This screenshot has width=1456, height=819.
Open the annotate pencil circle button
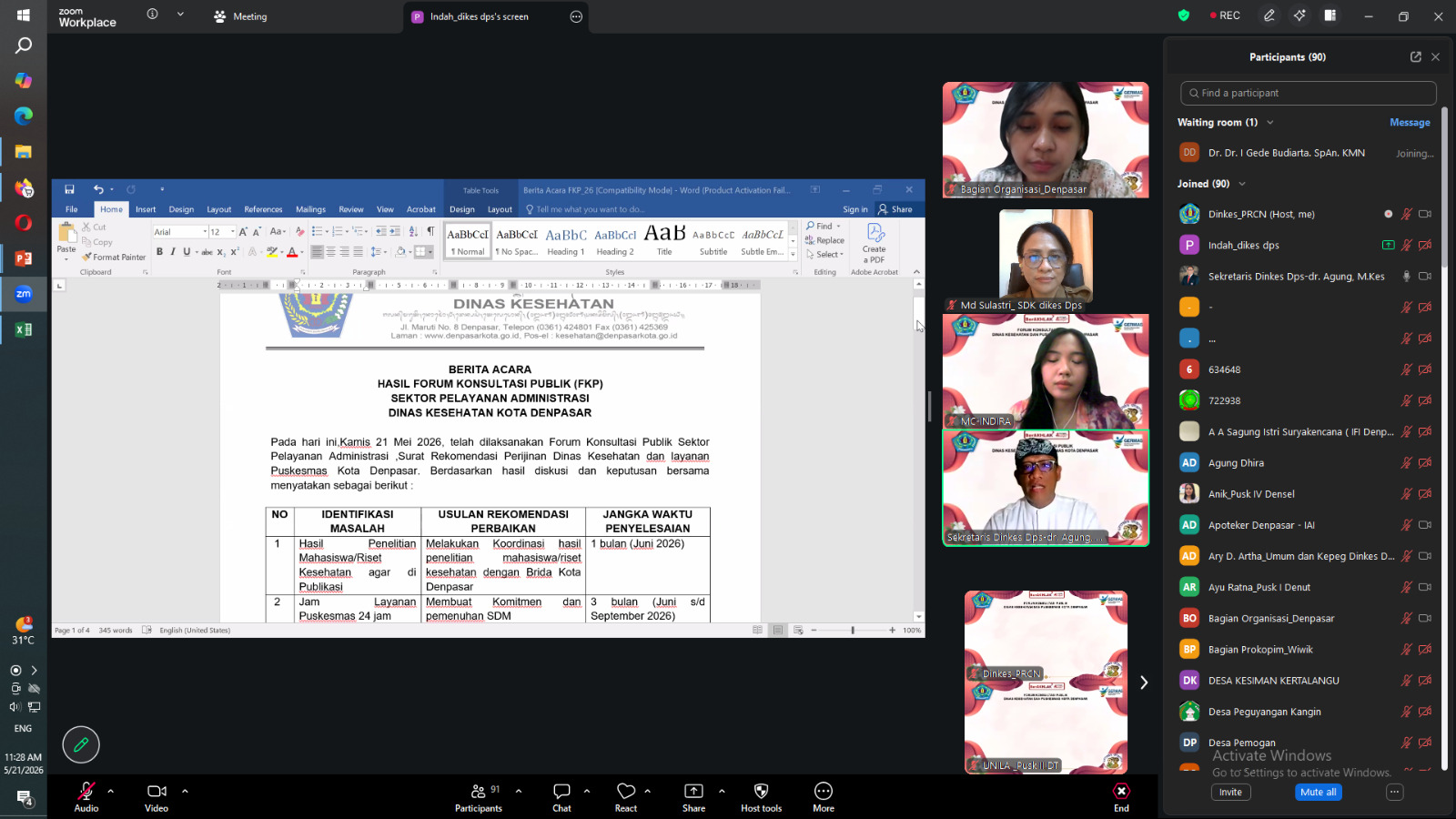pos(81,744)
